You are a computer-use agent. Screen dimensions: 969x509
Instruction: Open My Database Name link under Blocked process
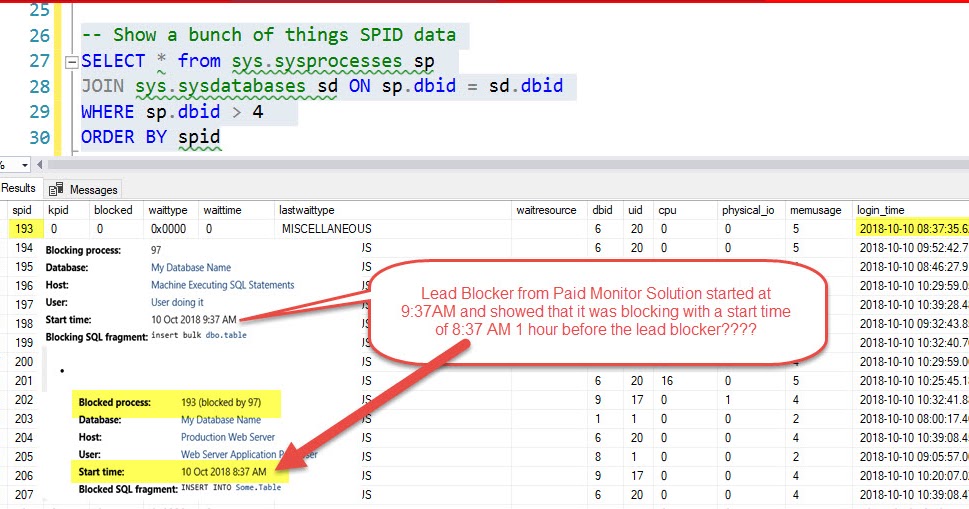point(221,419)
